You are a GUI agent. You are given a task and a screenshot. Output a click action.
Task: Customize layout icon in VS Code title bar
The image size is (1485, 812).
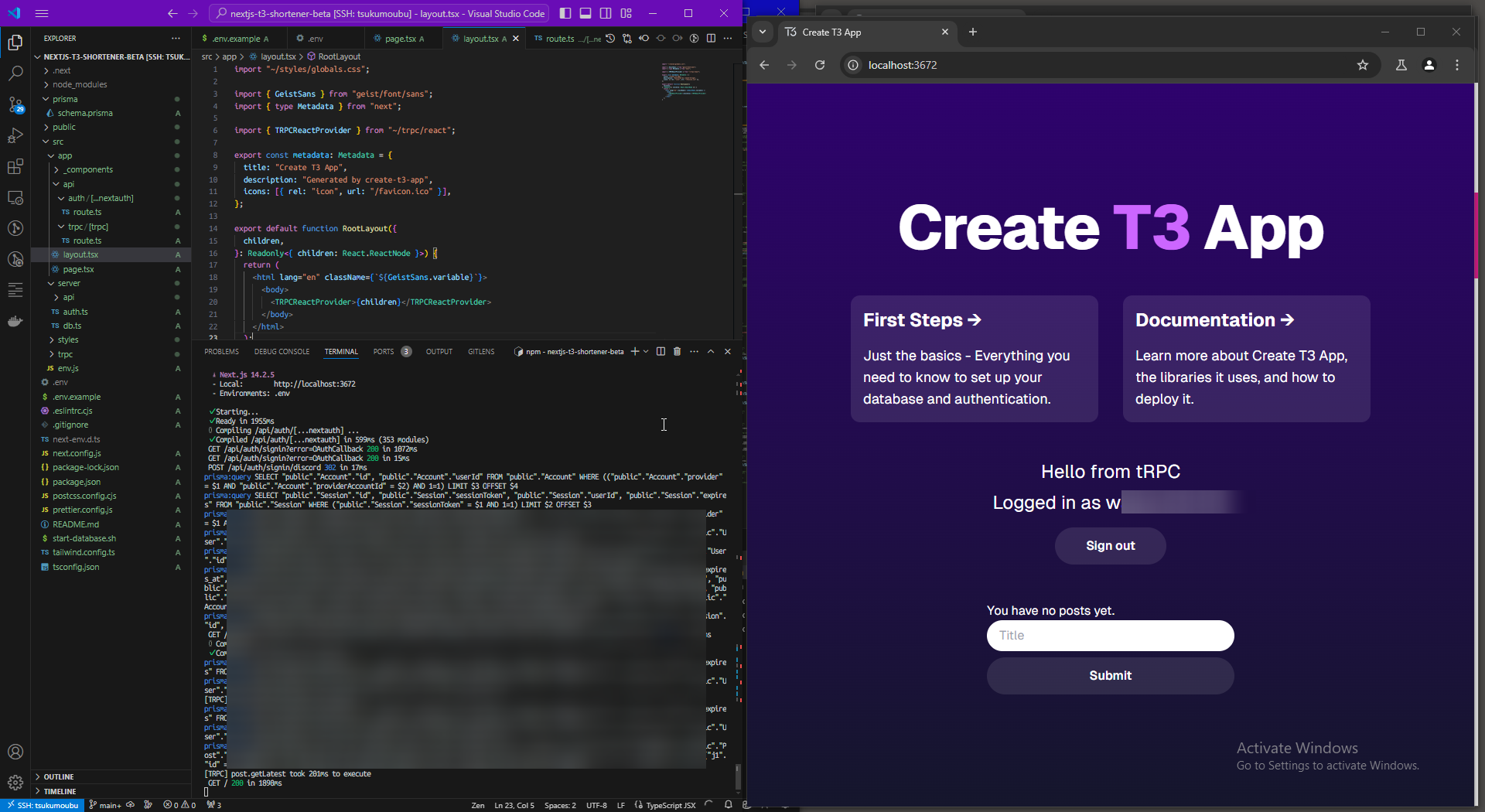pos(626,13)
